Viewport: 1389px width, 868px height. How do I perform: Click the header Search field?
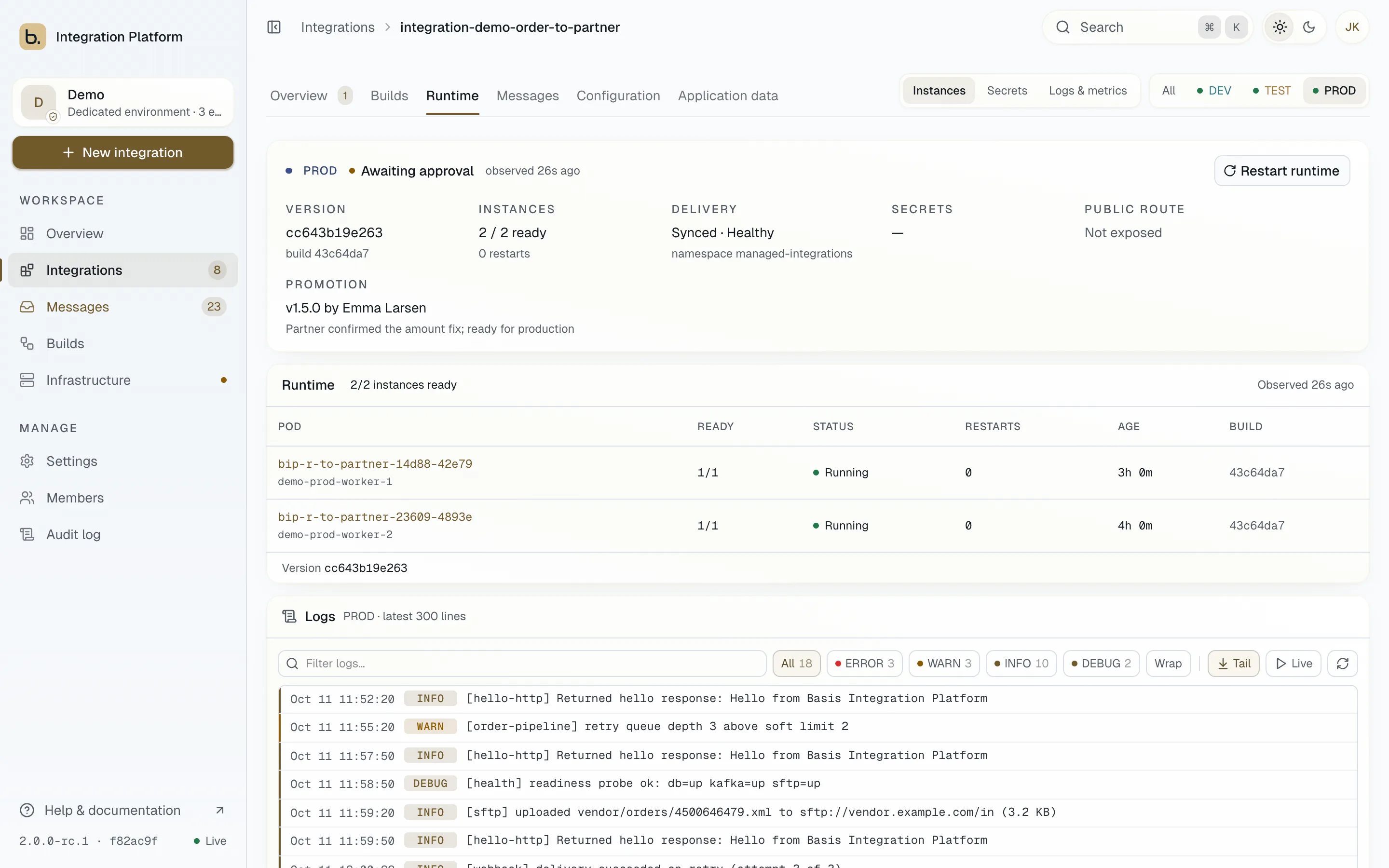point(1147,27)
